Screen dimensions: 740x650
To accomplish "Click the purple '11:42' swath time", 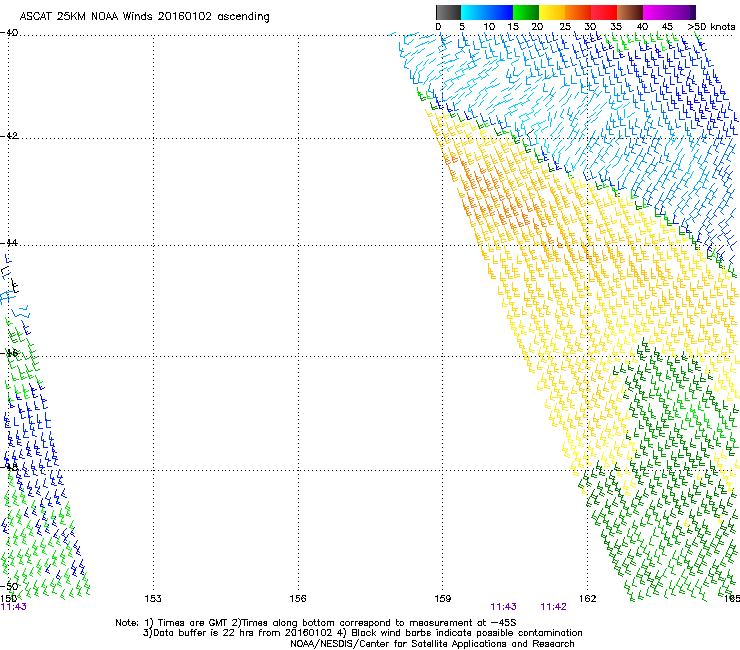I will 554,607.
